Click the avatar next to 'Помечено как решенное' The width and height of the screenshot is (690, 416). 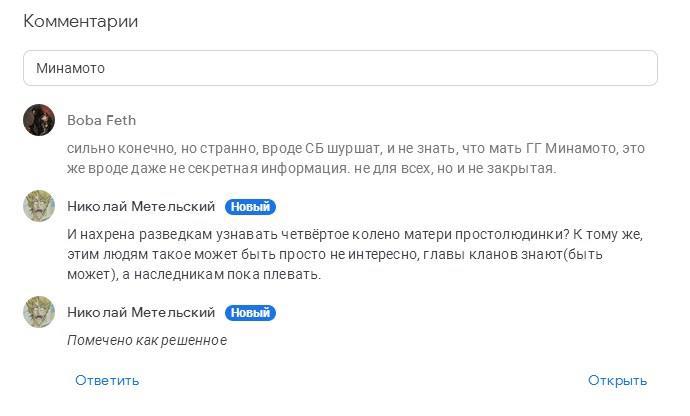coord(38,313)
